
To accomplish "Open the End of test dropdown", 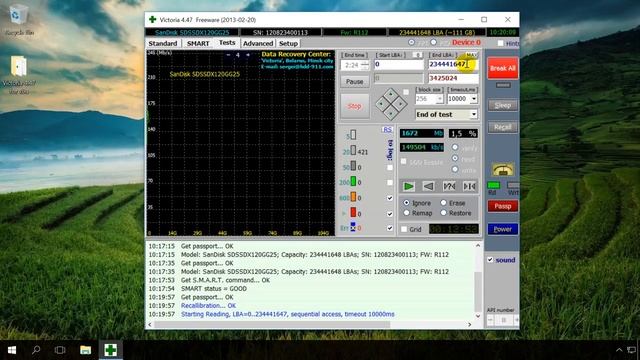I will click(x=473, y=115).
